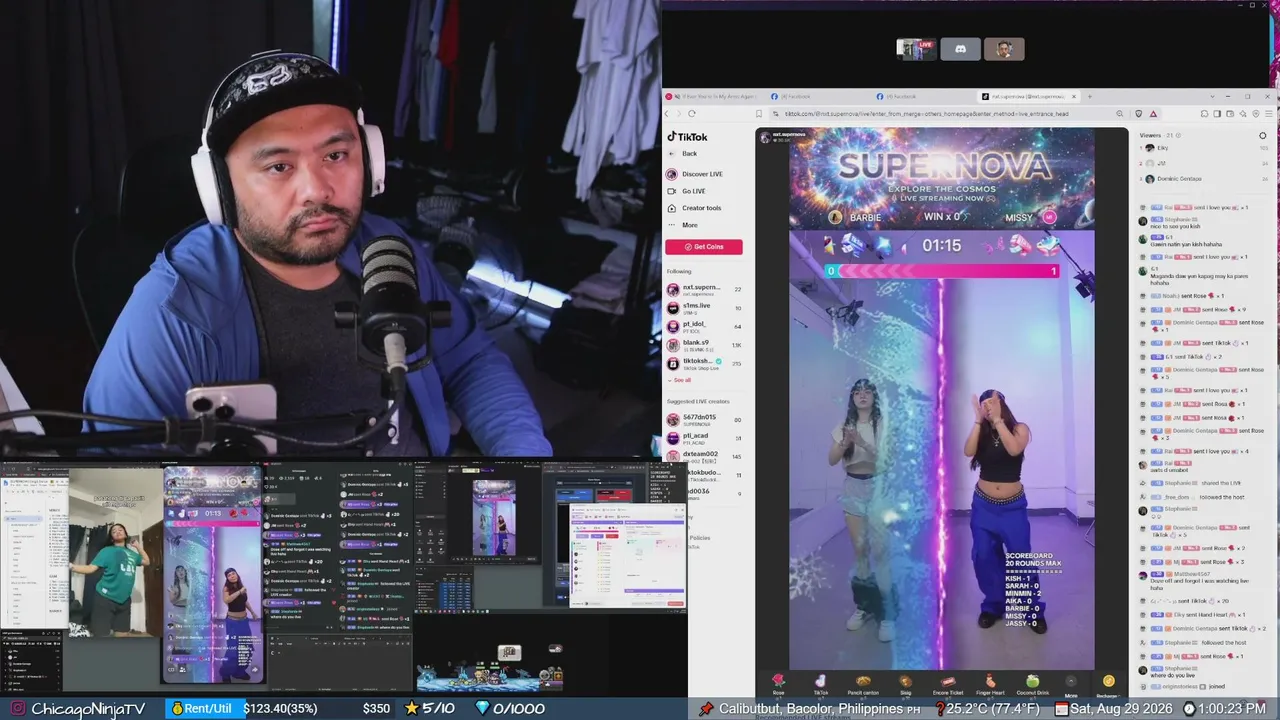Send an Encore Ticket gift

pos(948,684)
